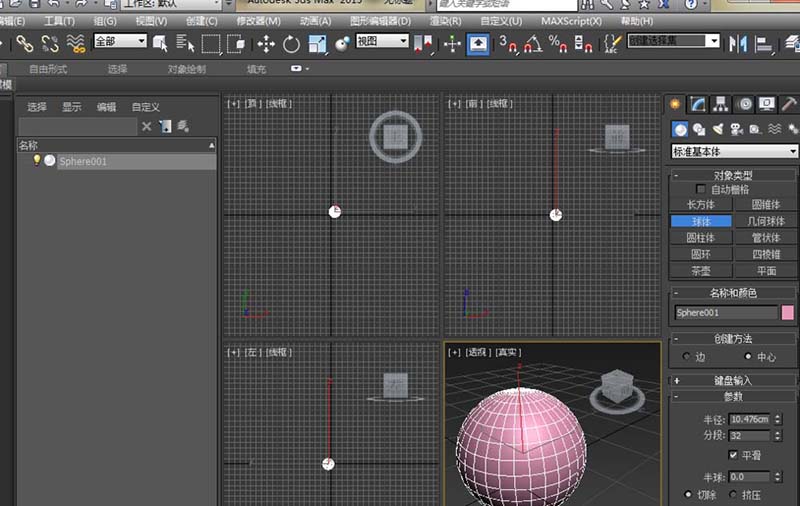This screenshot has width=800, height=506.
Task: Toggle lightbulb visibility for Sphere001
Action: tap(37, 160)
